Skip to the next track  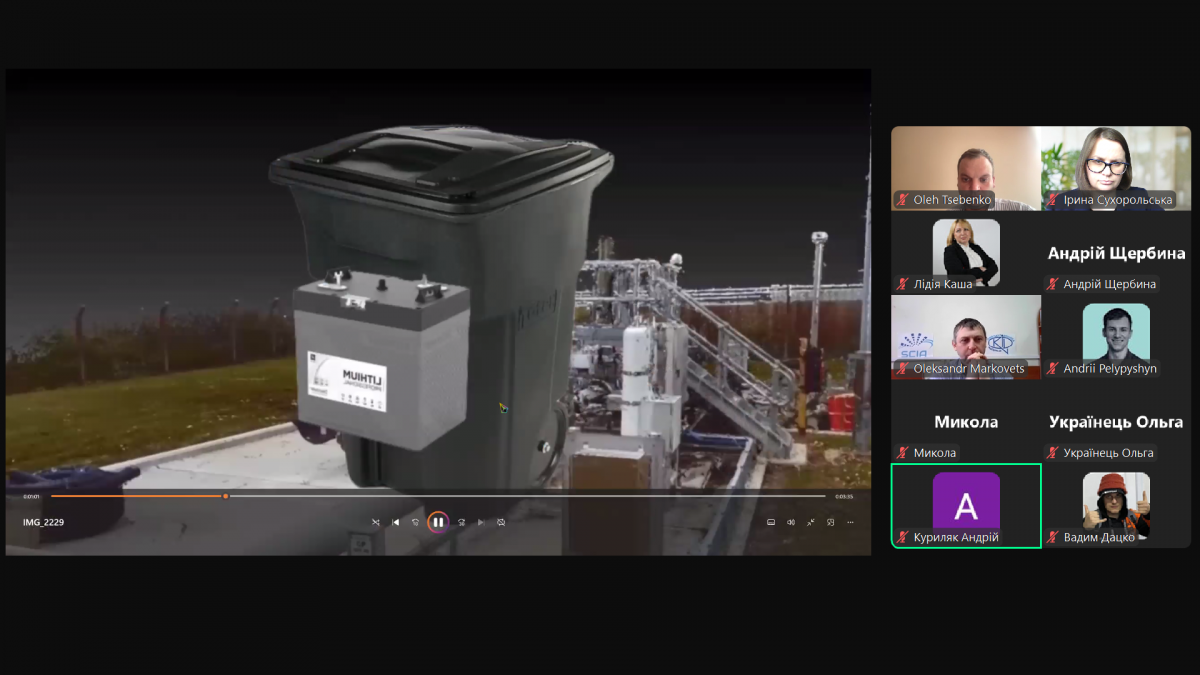coord(481,522)
